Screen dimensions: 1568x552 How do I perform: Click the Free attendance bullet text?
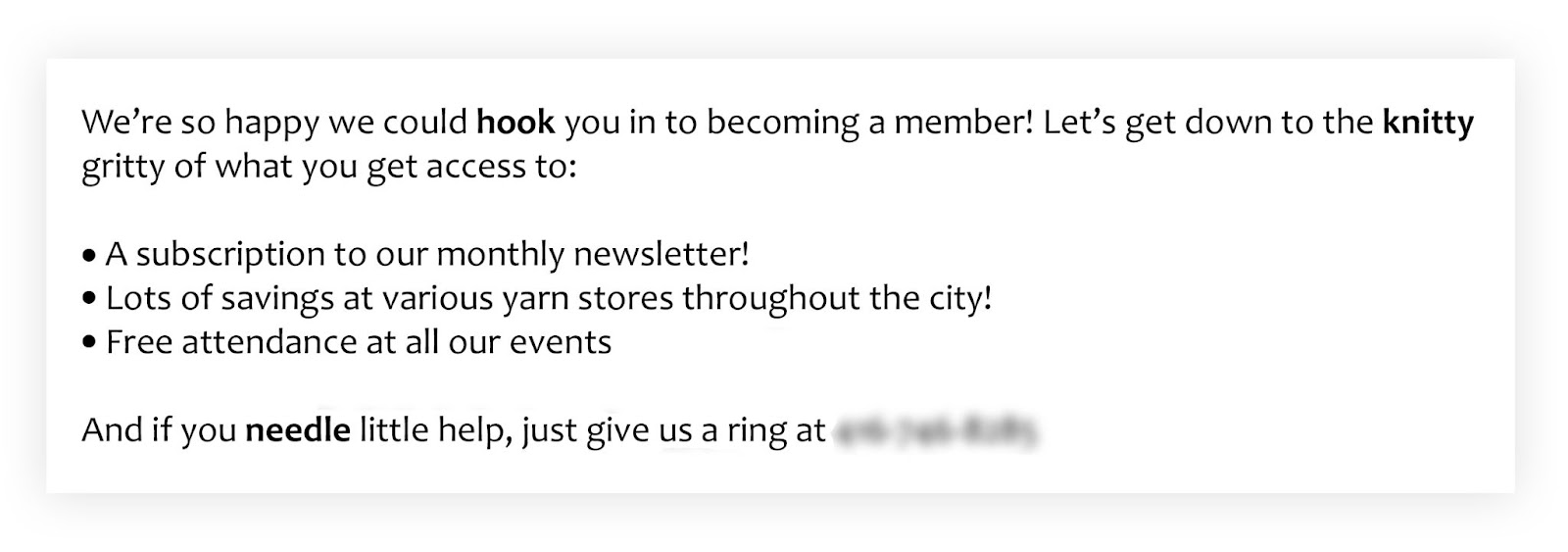(359, 342)
